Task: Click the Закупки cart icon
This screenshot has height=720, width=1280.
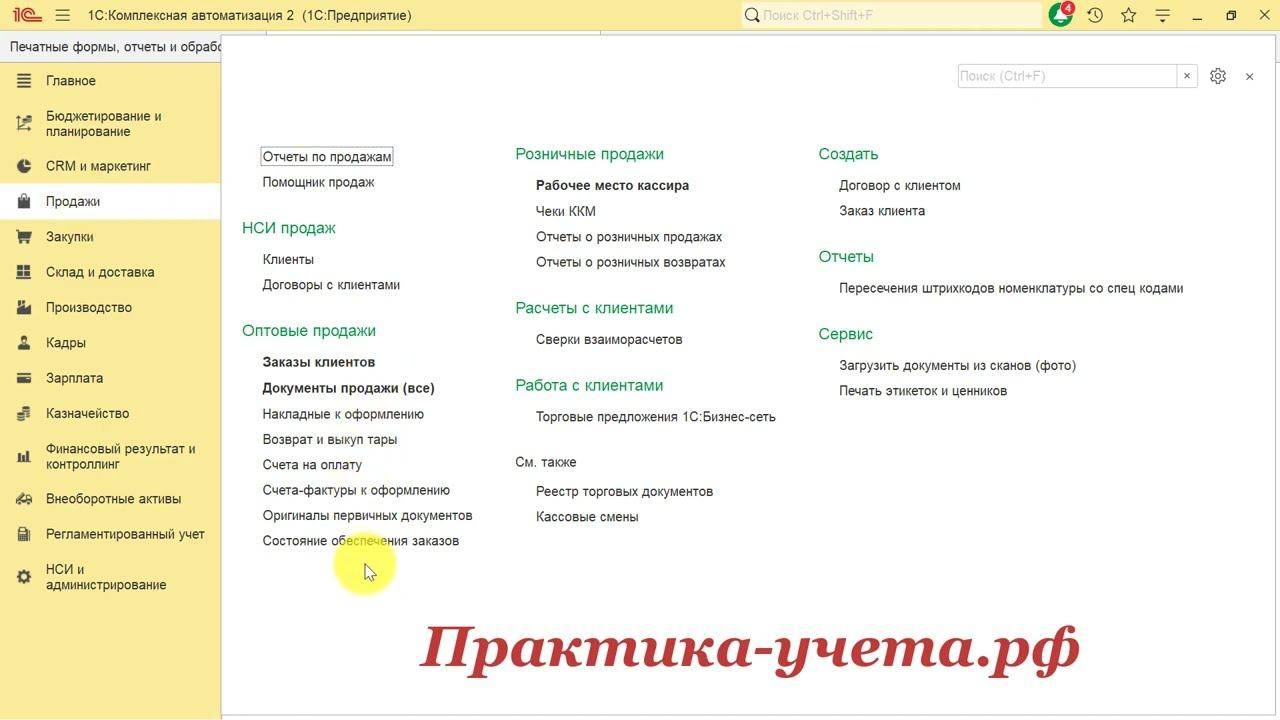Action: [24, 237]
